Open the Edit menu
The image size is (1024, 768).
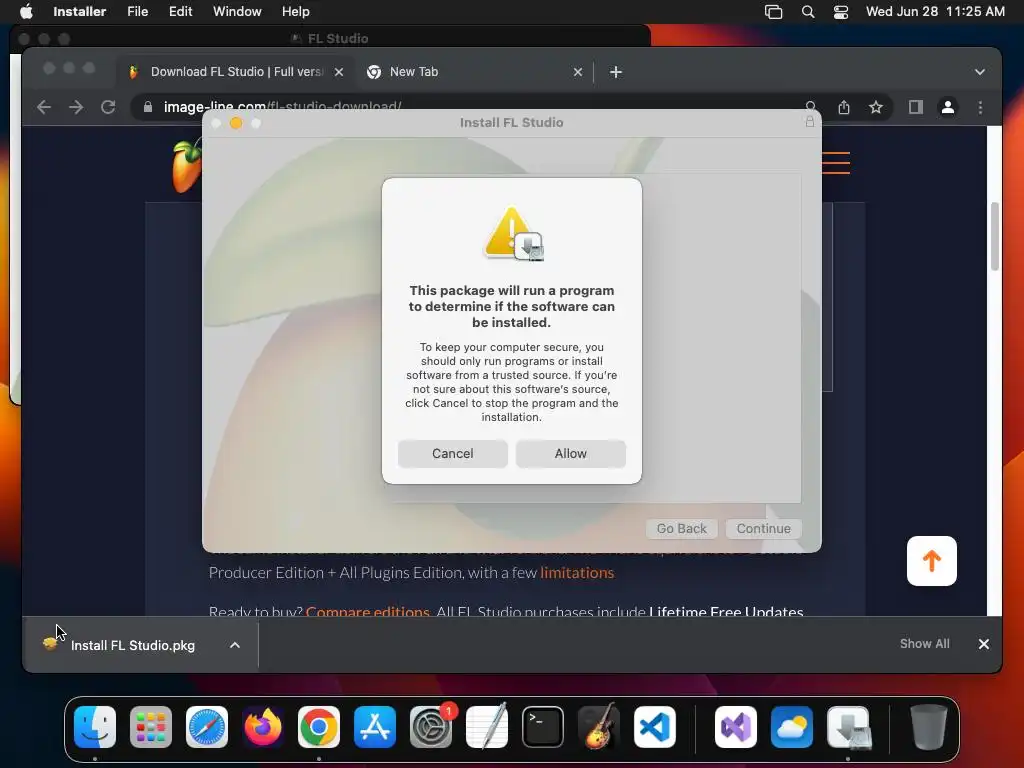(180, 11)
